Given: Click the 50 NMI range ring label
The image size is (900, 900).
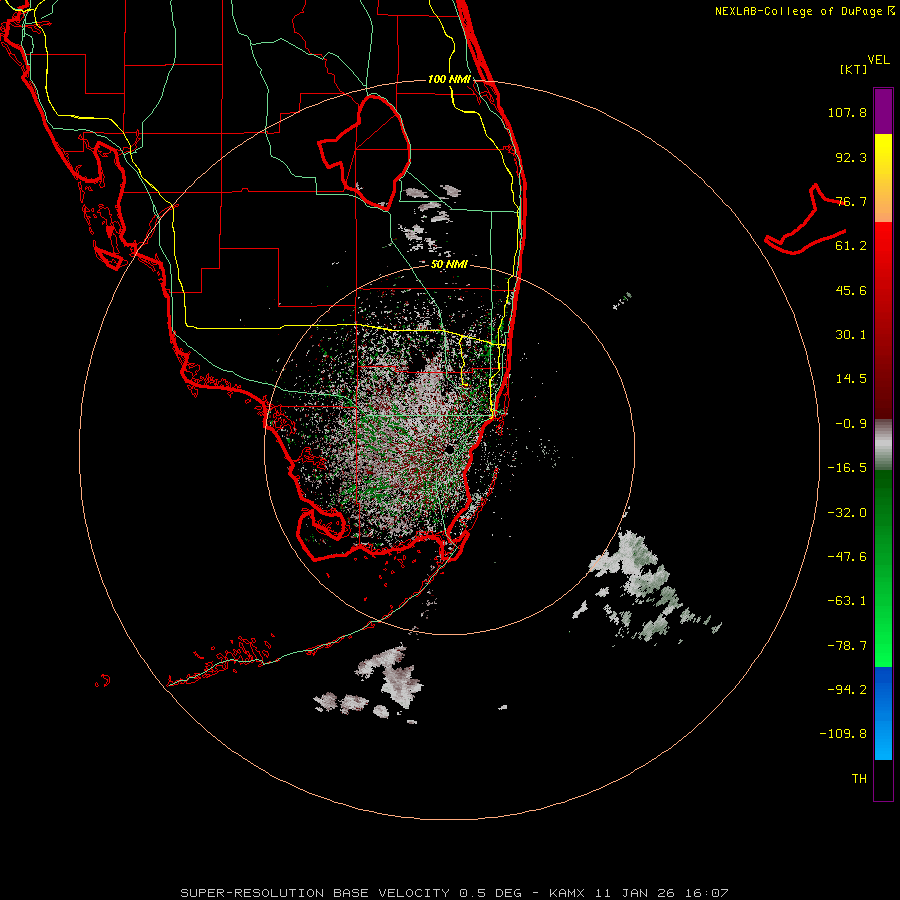Looking at the screenshot, I should click(x=449, y=265).
